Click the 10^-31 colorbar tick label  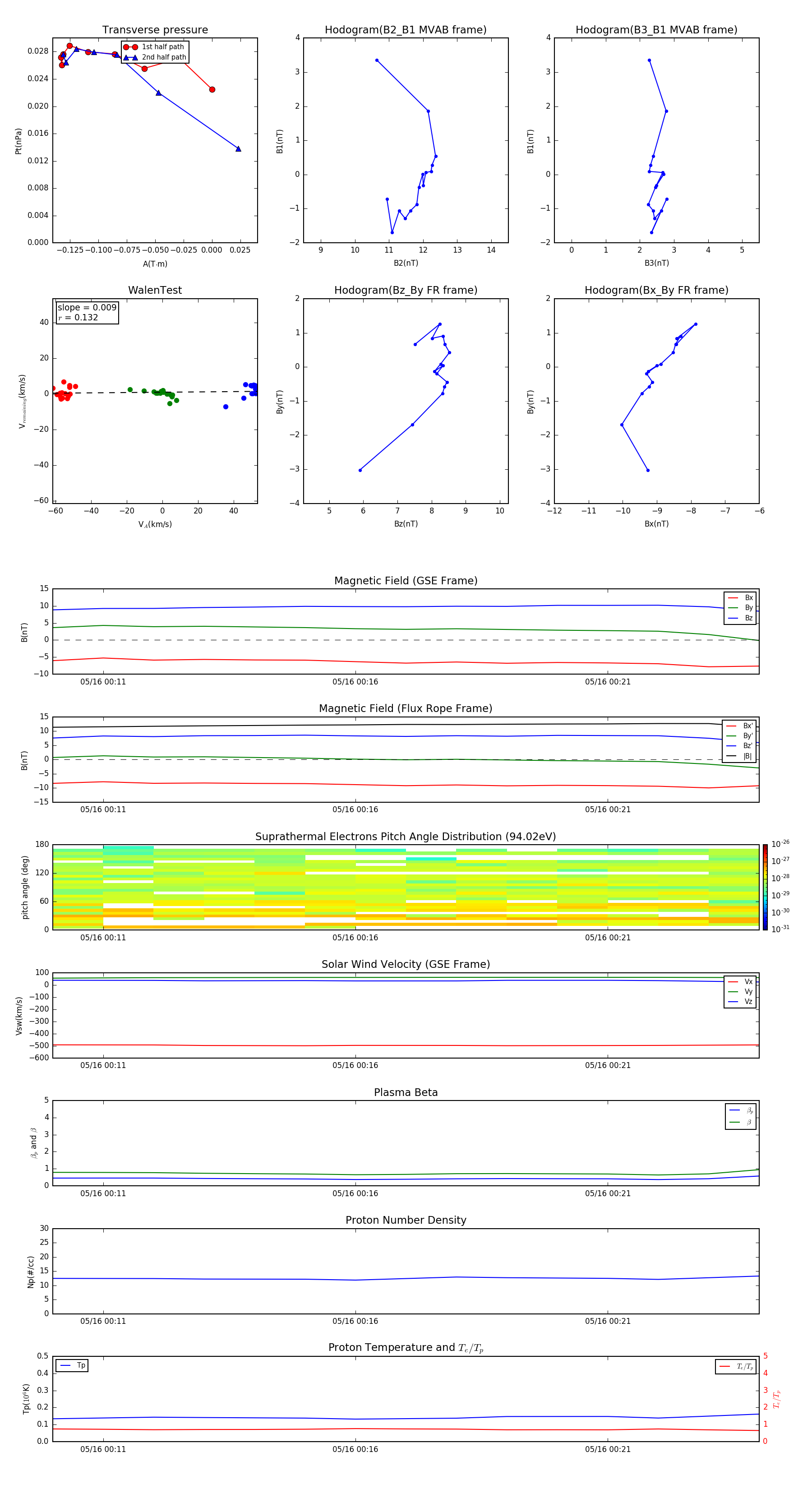coord(780,929)
